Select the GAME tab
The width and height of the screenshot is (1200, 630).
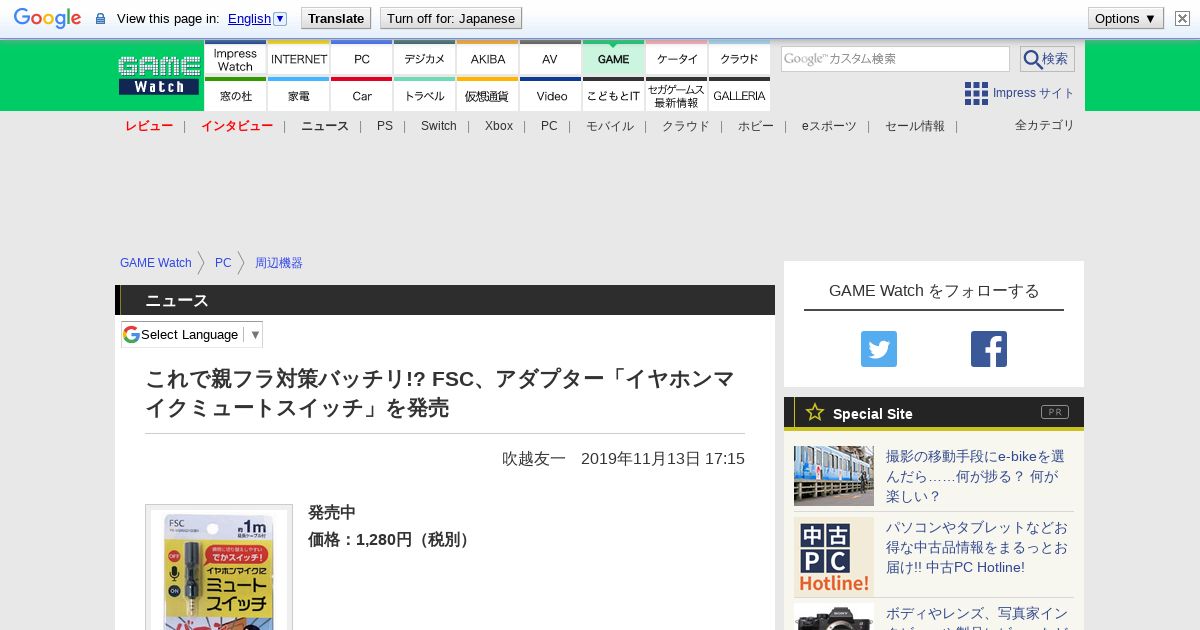point(613,59)
